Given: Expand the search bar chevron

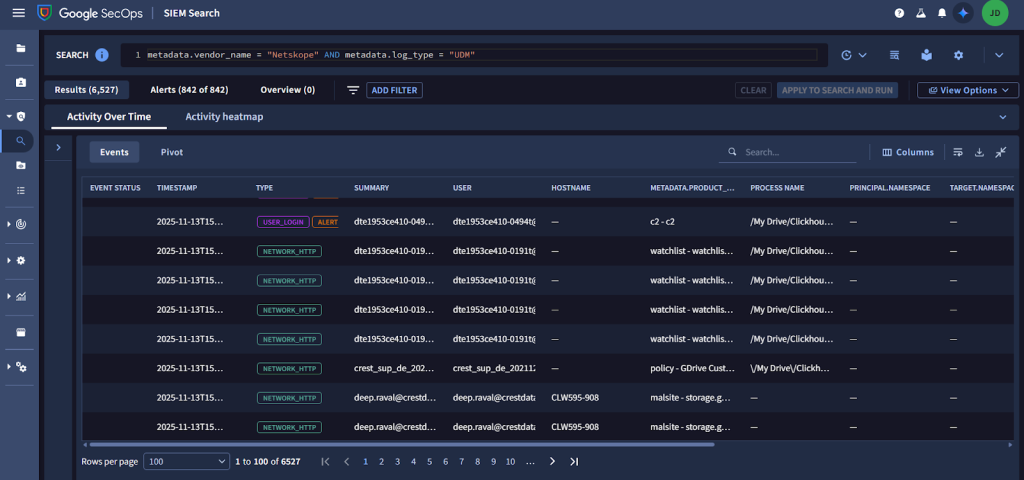Looking at the screenshot, I should point(999,56).
